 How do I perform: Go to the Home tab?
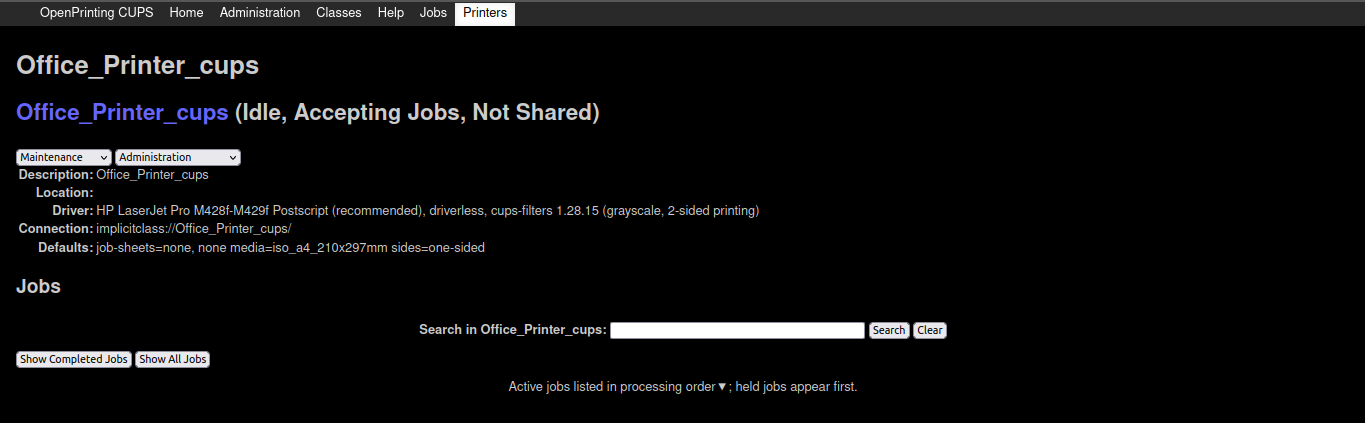tap(186, 13)
